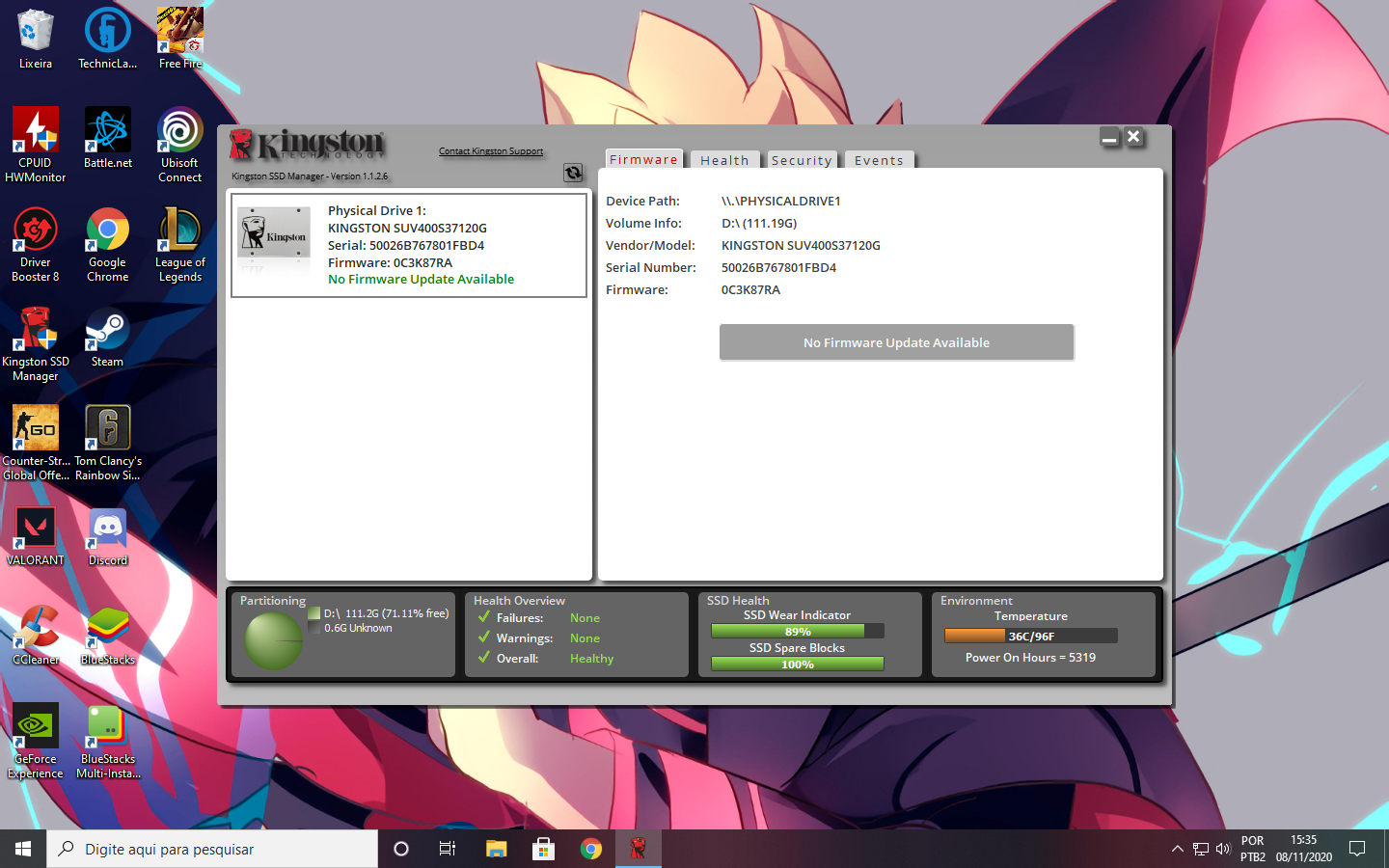Launch Battle.net from the desktop
Image resolution: width=1389 pixels, height=868 pixels.
(x=108, y=138)
